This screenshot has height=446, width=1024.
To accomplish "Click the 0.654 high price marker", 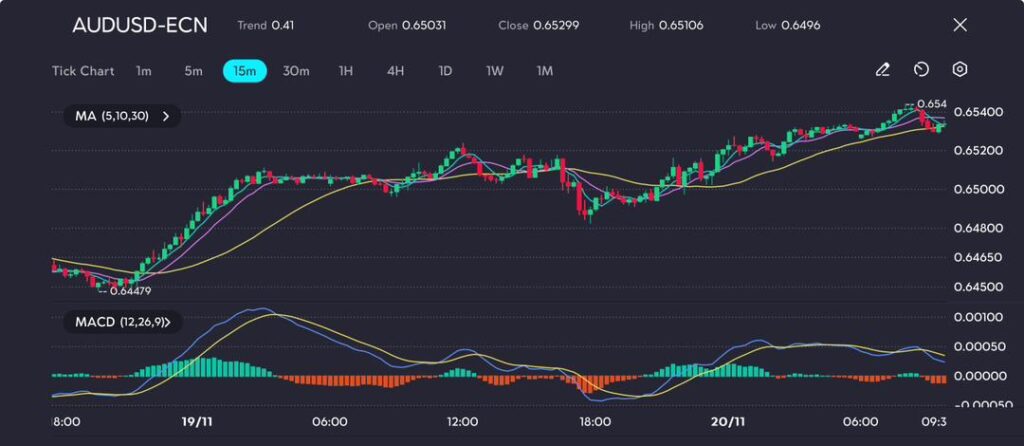I will click(930, 104).
